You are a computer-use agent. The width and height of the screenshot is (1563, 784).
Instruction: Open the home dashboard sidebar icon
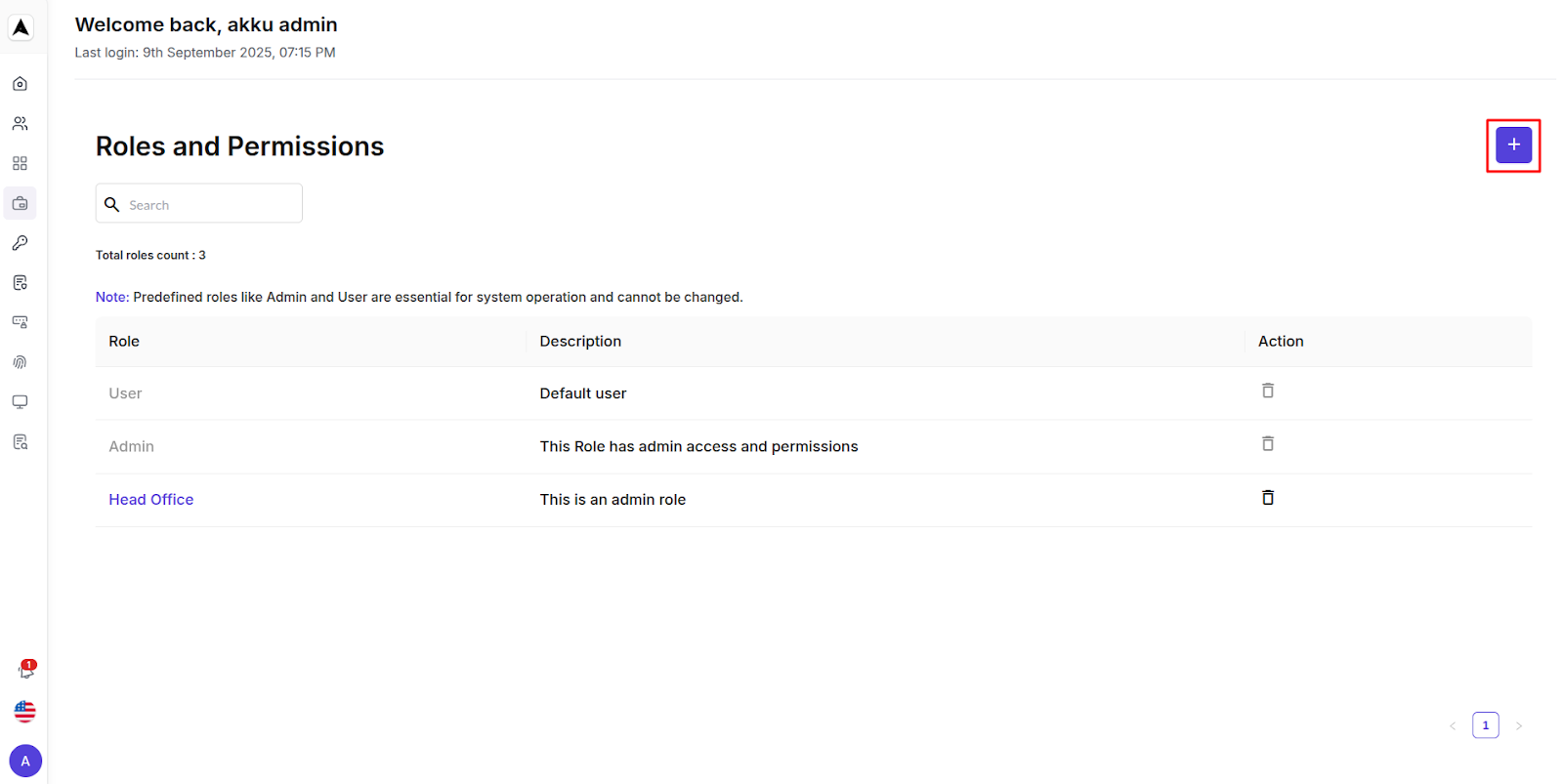(x=20, y=84)
